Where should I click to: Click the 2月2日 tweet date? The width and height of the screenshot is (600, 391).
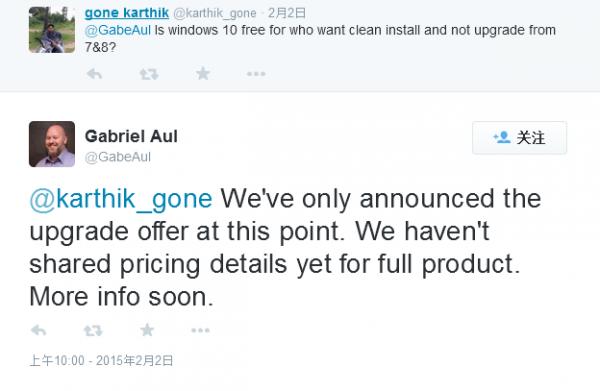287,13
